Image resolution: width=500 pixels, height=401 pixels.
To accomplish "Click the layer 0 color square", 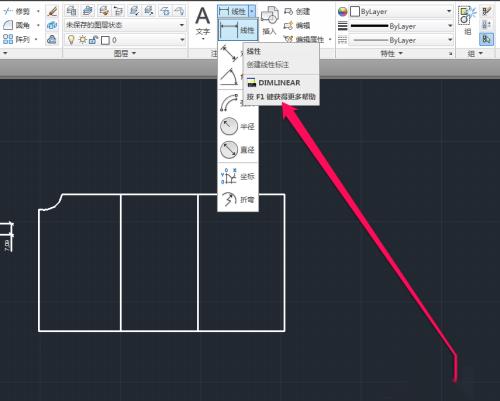I will (x=105, y=40).
